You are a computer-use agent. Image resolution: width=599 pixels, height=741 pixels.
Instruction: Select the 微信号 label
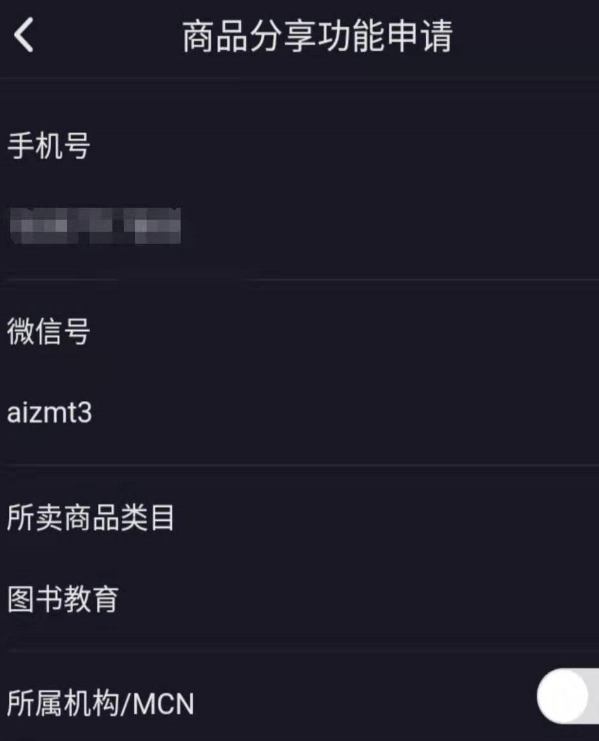click(x=49, y=331)
